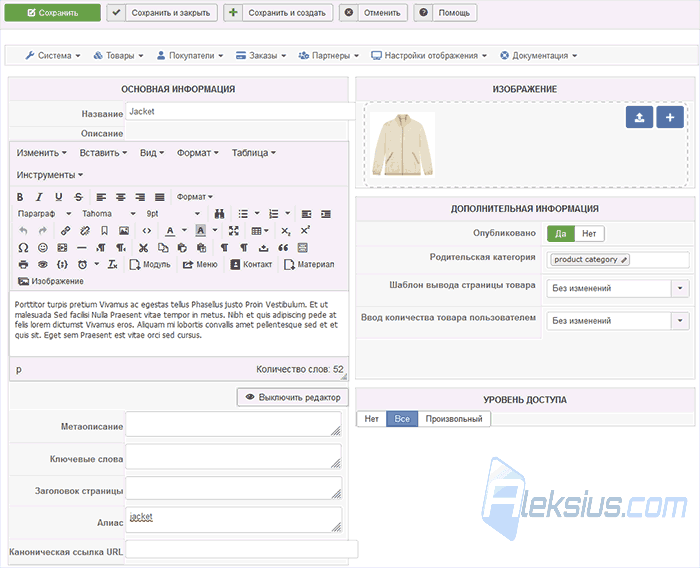Cut the selection with scissors icon
This screenshot has height=568, width=700.
pos(143,248)
